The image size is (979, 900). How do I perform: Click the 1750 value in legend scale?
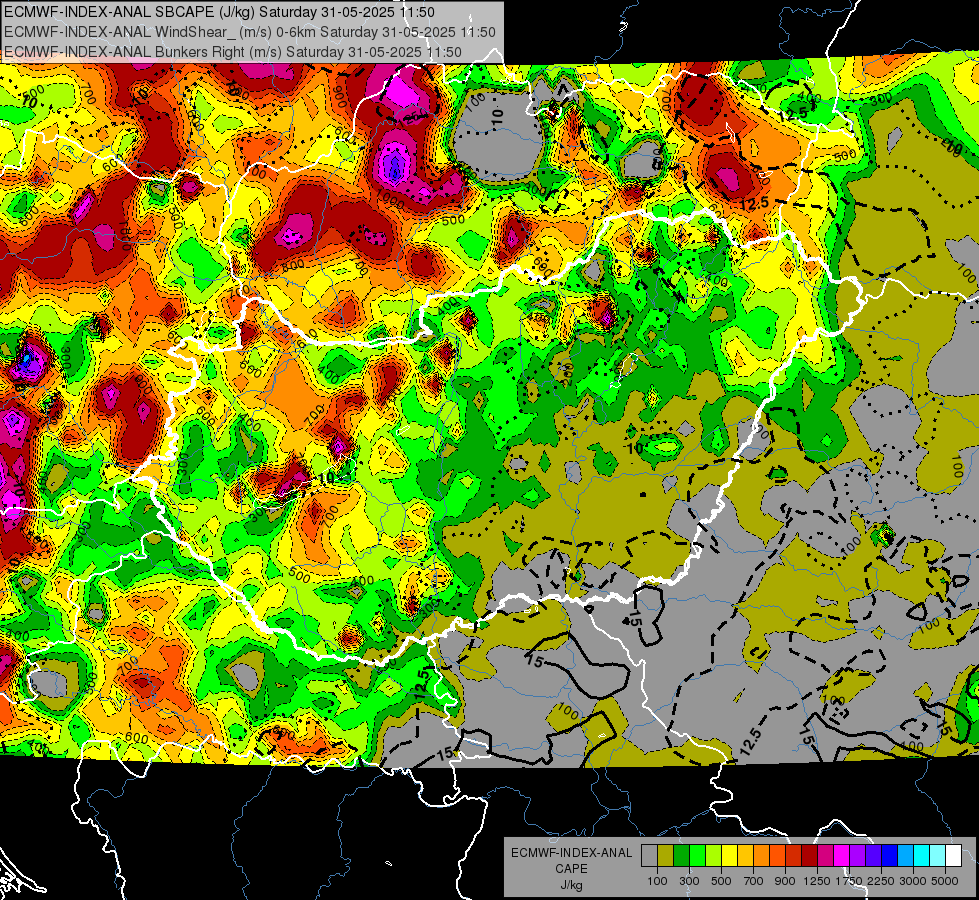849,881
